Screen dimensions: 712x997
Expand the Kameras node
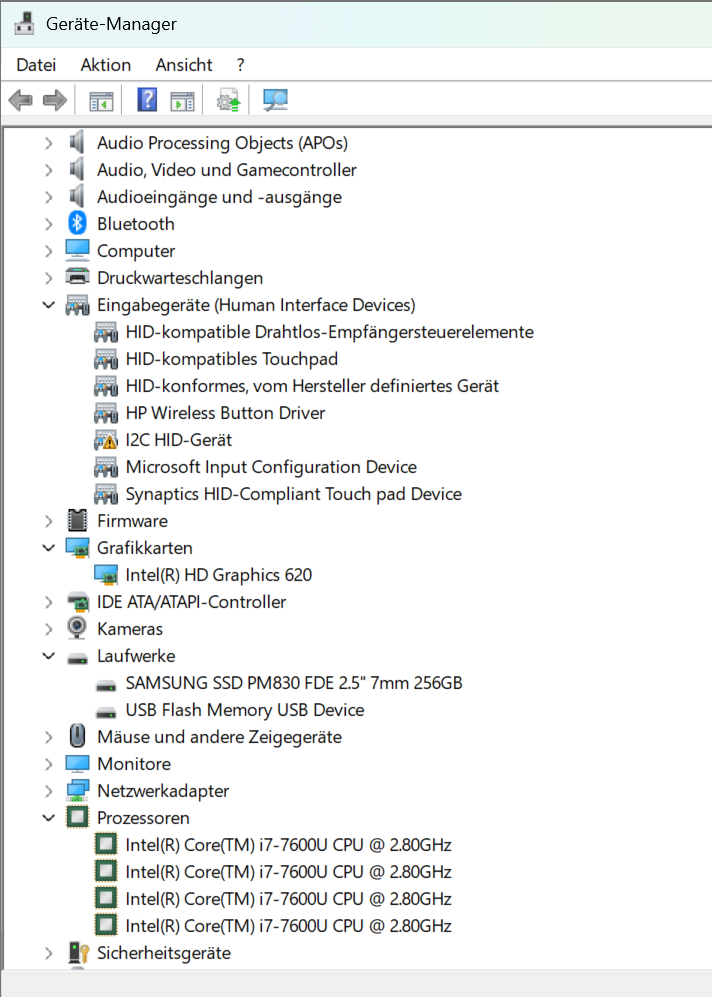(x=48, y=629)
